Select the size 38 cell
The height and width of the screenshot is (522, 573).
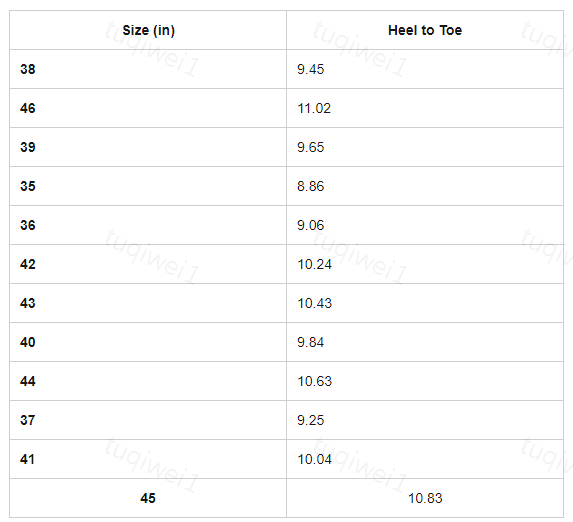point(148,69)
